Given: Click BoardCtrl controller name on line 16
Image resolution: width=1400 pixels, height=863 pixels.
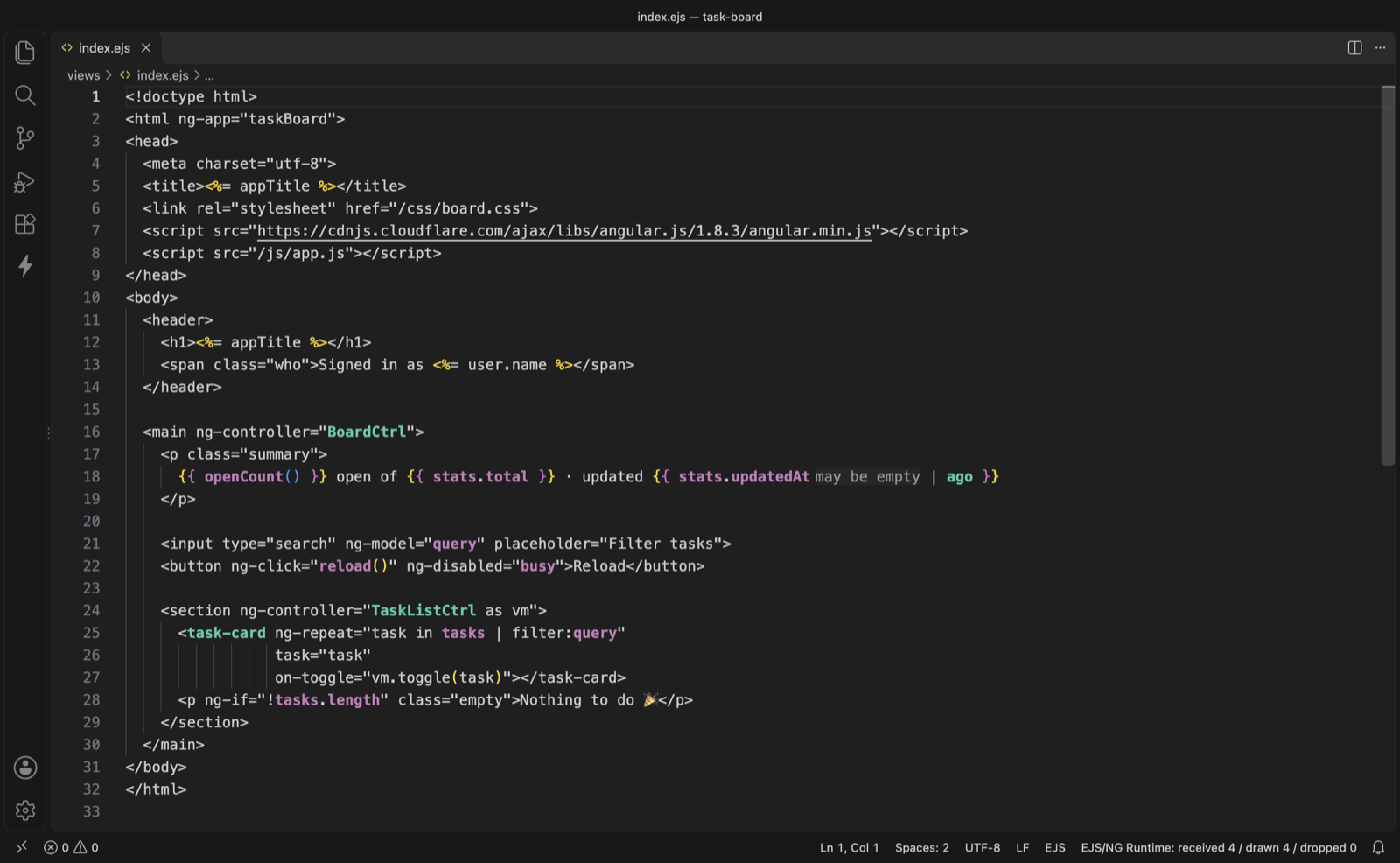Looking at the screenshot, I should click(367, 431).
